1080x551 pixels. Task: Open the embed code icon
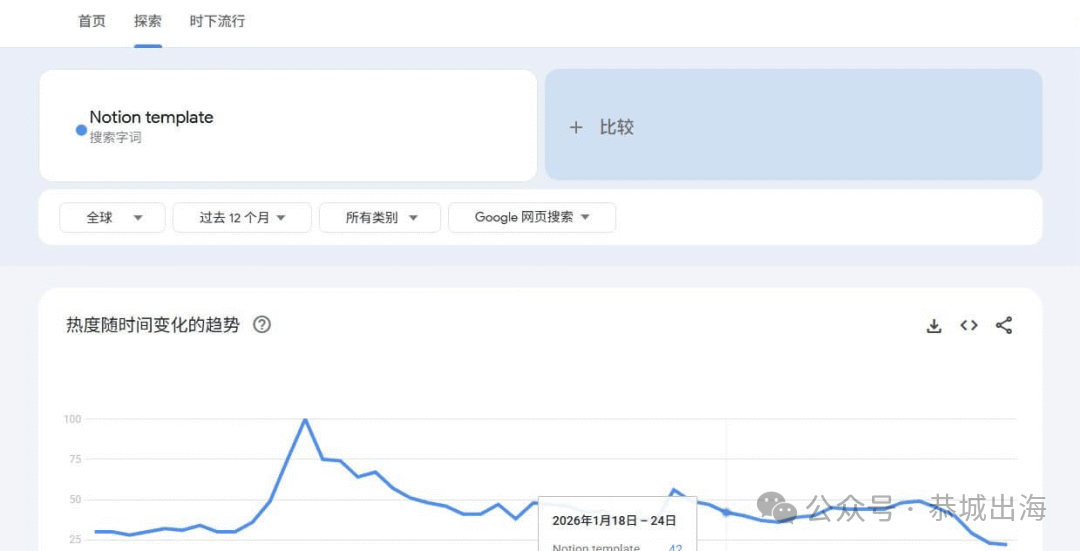(x=969, y=326)
